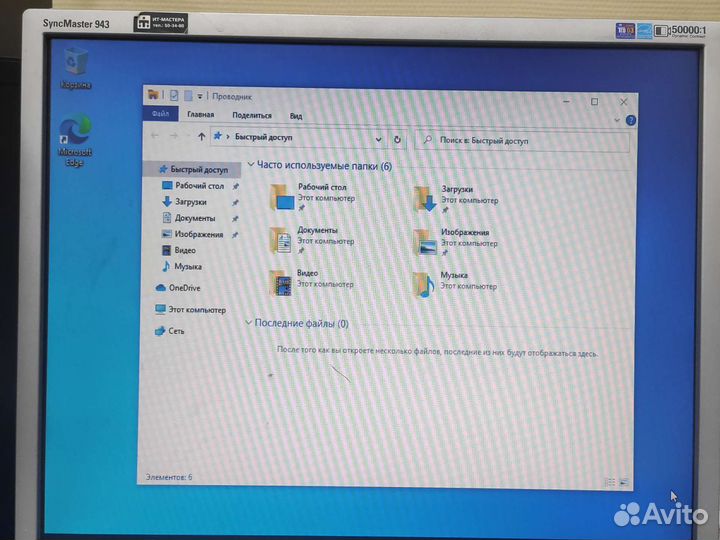This screenshot has width=720, height=540.
Task: Click the star icon in the address bar
Action: pyautogui.click(x=218, y=136)
